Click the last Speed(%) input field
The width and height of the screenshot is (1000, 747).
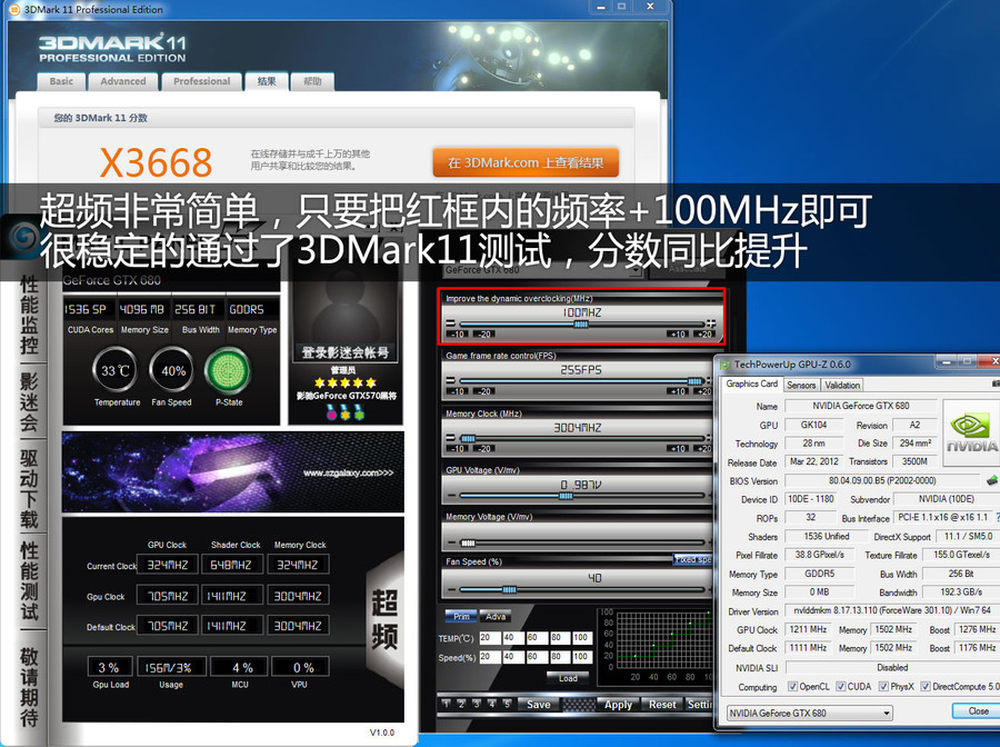pyautogui.click(x=581, y=657)
